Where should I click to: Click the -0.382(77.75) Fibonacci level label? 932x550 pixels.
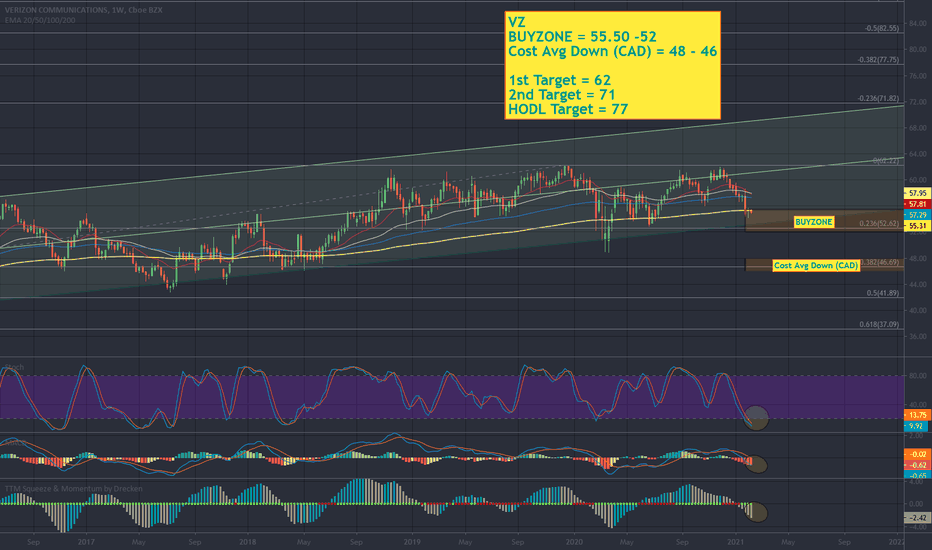click(878, 59)
